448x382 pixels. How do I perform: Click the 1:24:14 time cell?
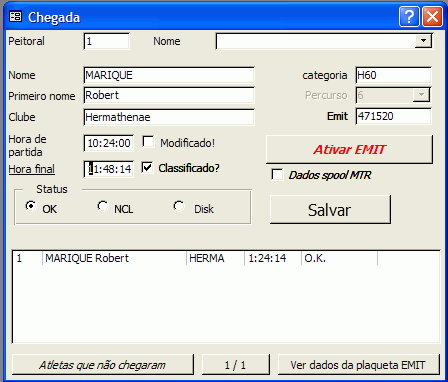pyautogui.click(x=273, y=258)
